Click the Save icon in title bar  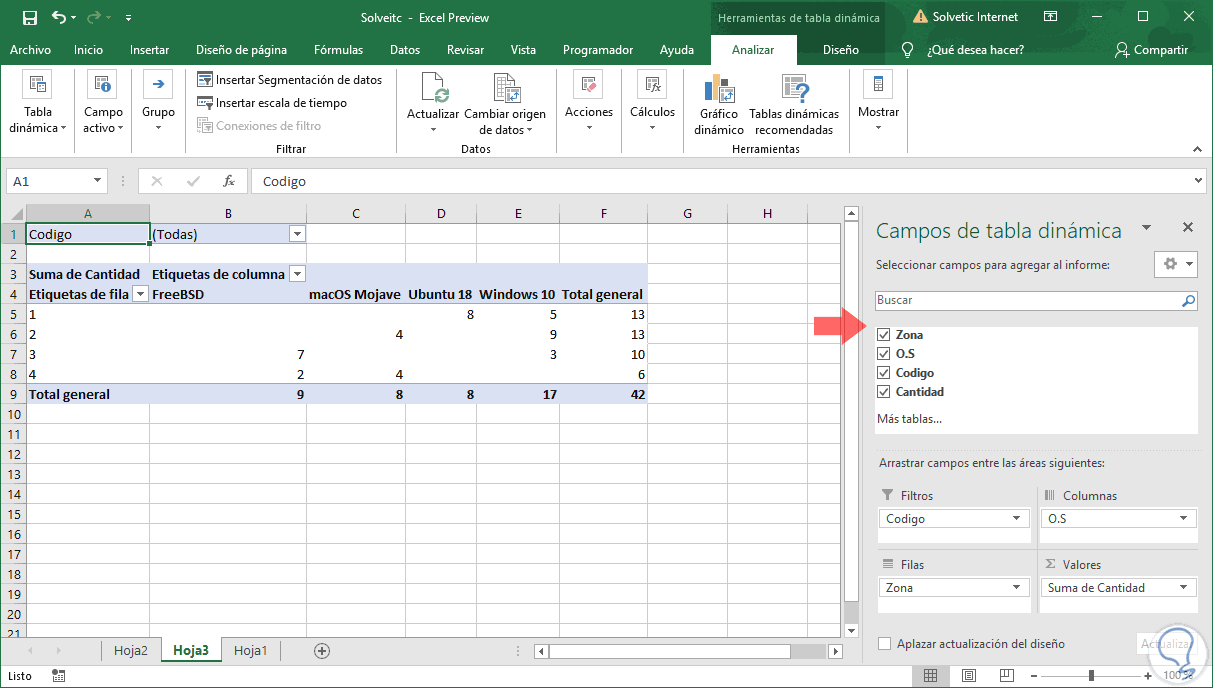29,18
